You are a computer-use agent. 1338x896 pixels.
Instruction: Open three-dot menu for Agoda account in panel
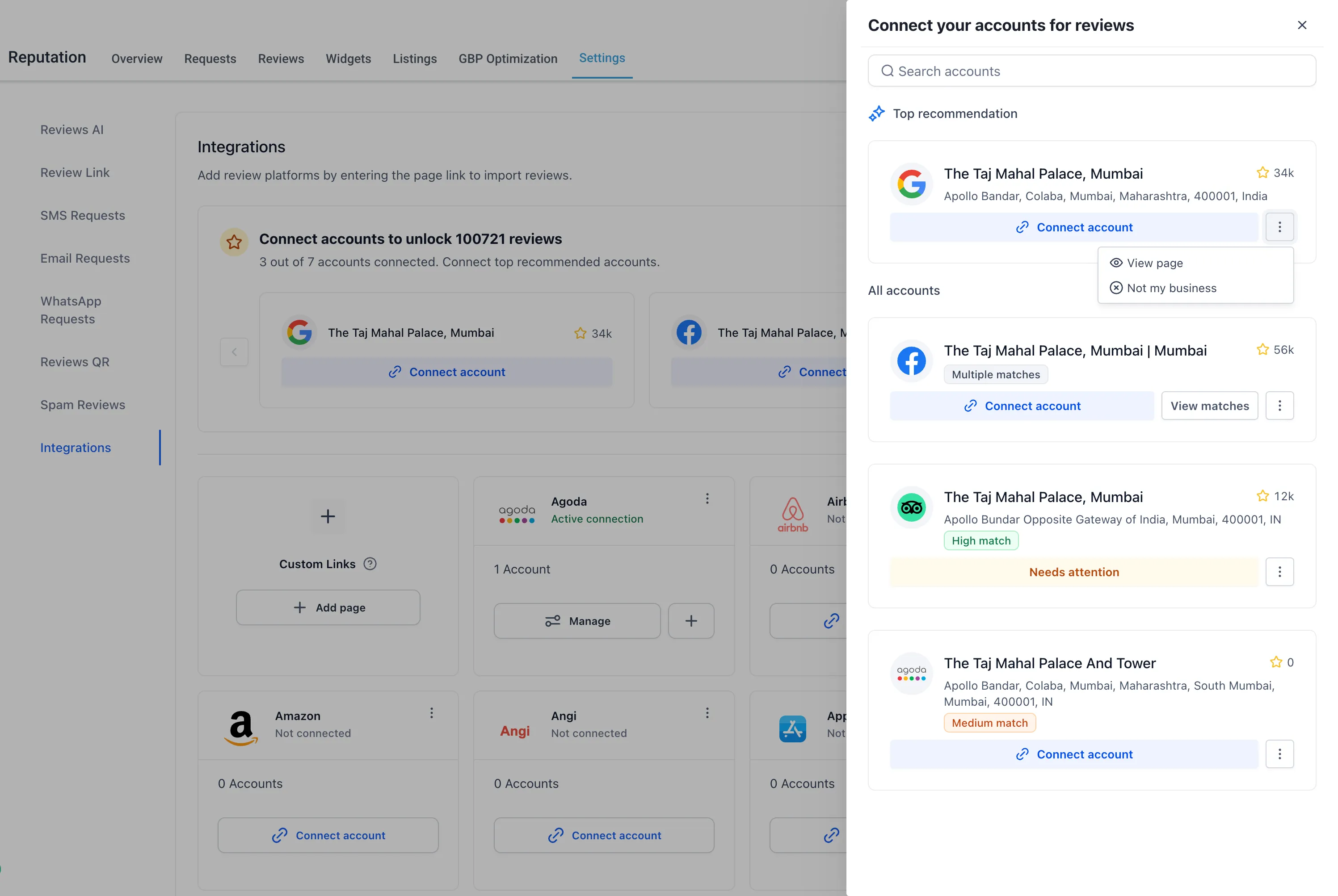pos(1279,754)
